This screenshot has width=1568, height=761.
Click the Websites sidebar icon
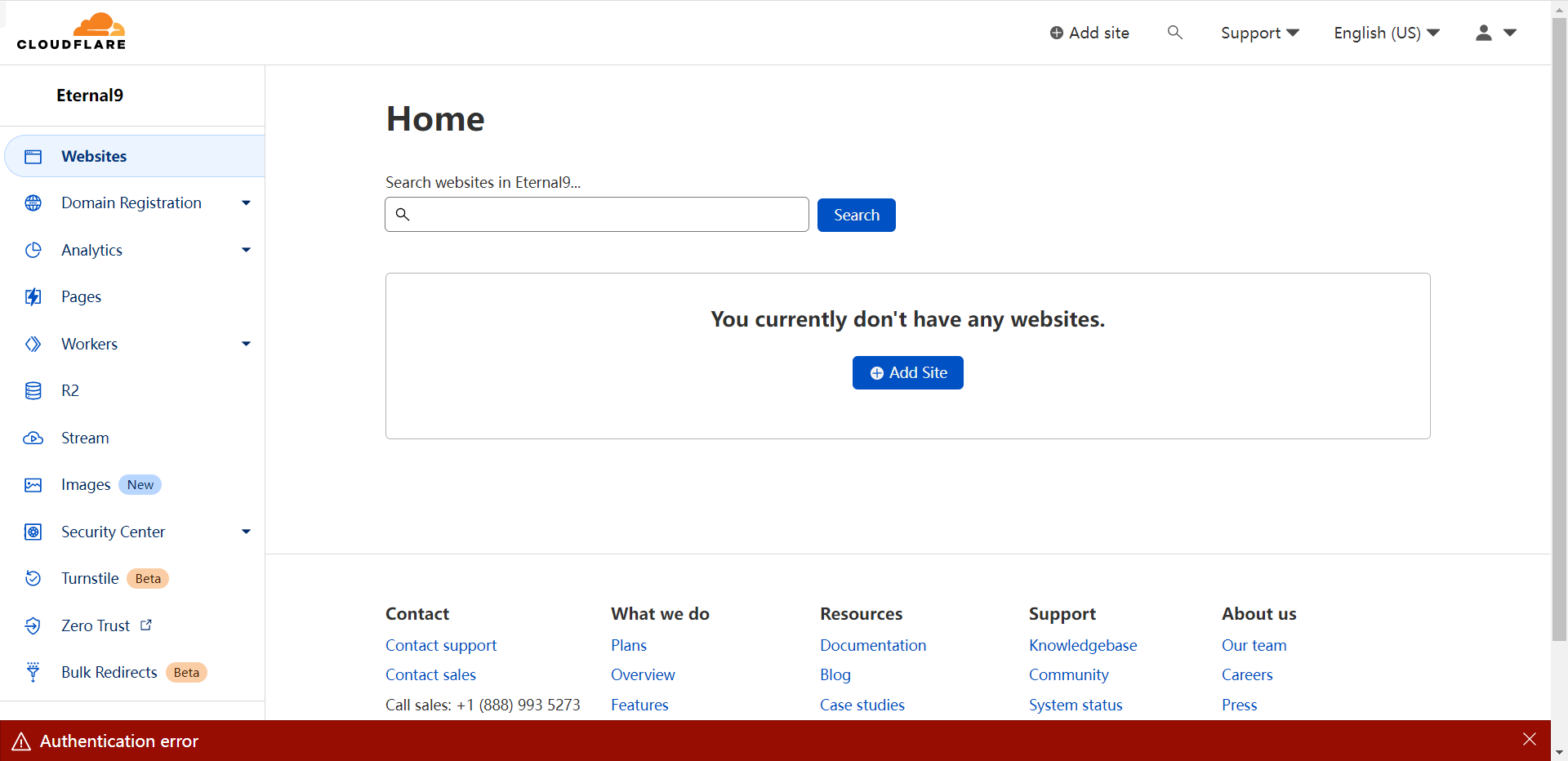[x=33, y=157]
